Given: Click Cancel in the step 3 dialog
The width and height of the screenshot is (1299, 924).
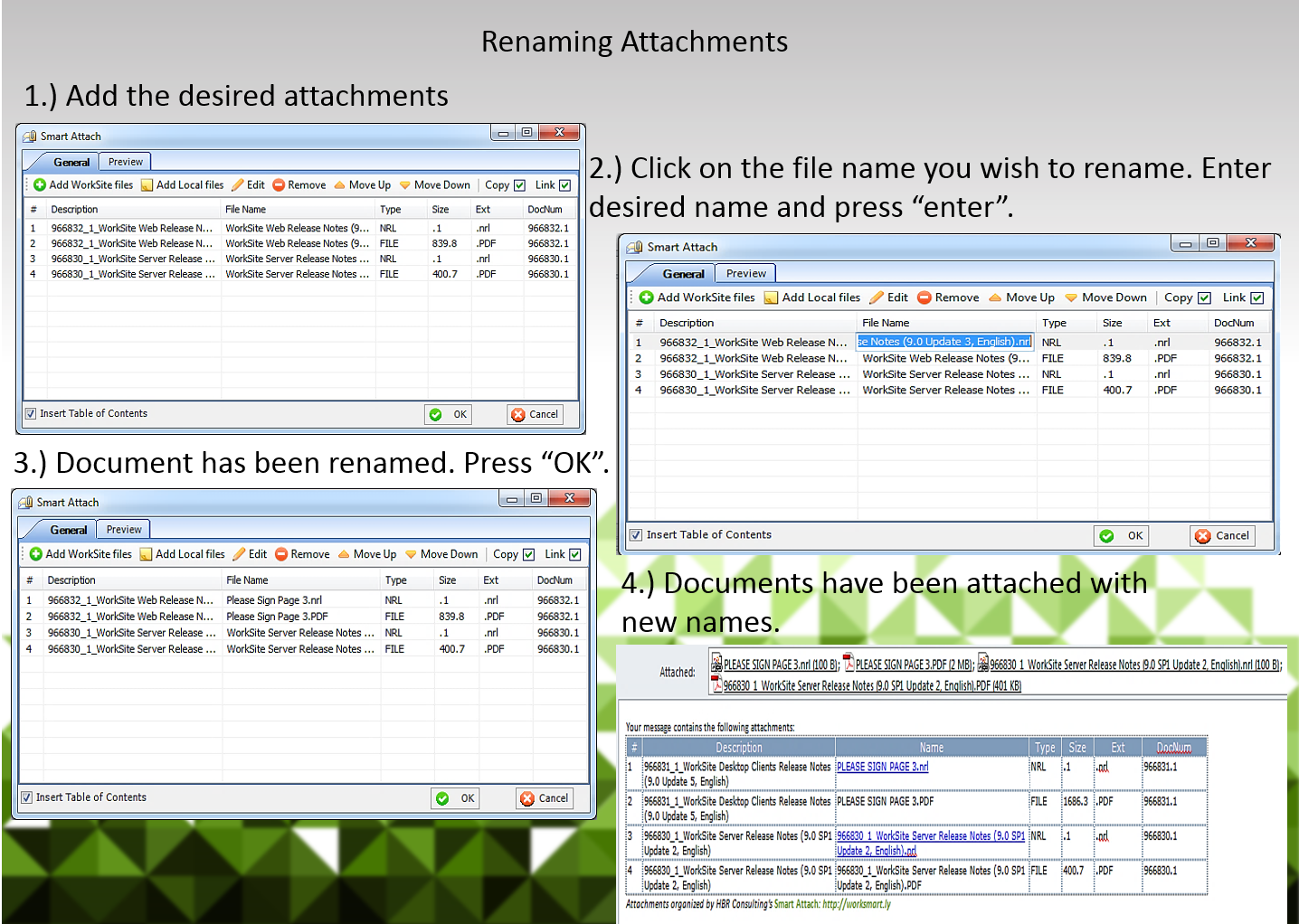Looking at the screenshot, I should [545, 798].
